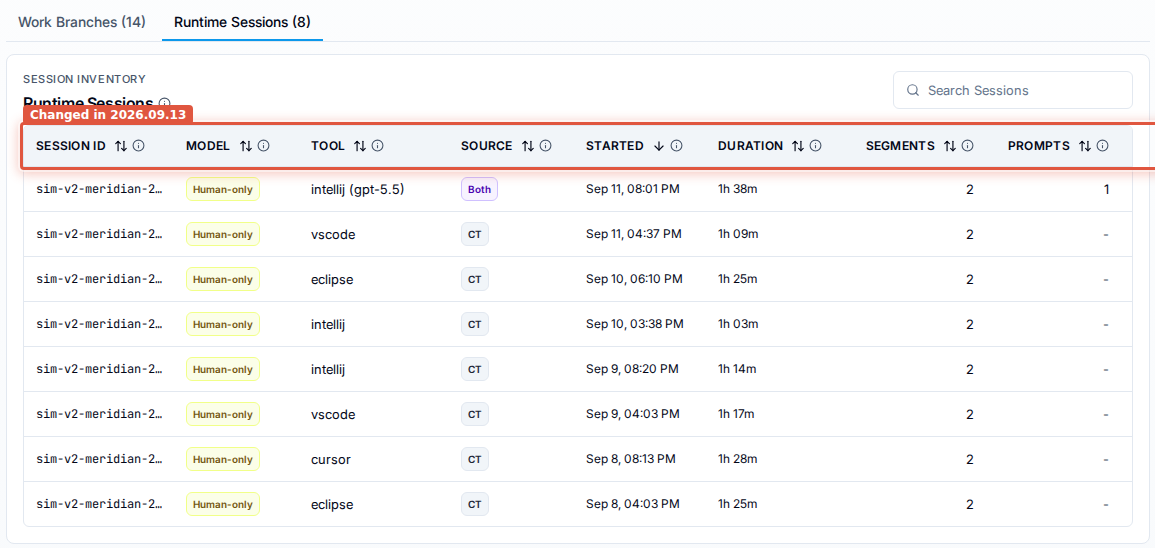Sort by the Model column arrows
This screenshot has width=1155, height=548.
246,146
